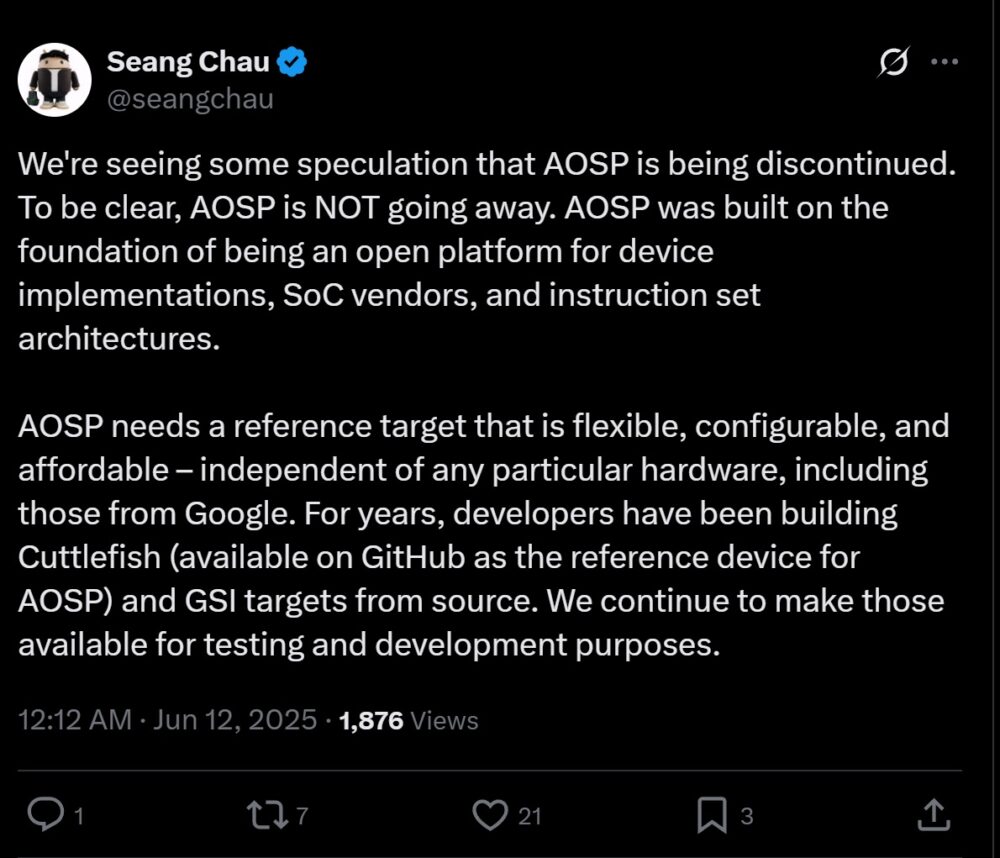This screenshot has width=1000, height=858.
Task: Reply to Seang Chau's post
Action: (x=48, y=815)
